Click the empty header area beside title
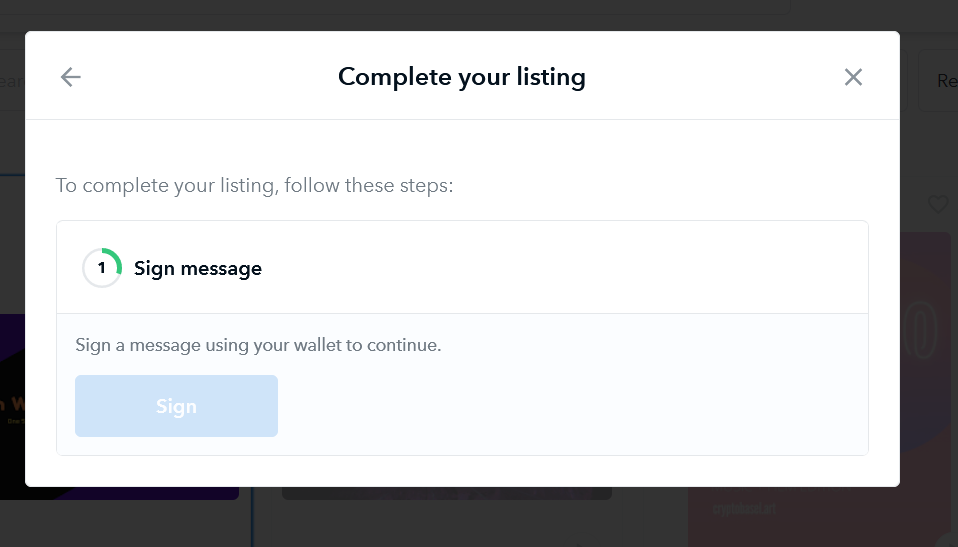958x547 pixels. click(x=720, y=77)
